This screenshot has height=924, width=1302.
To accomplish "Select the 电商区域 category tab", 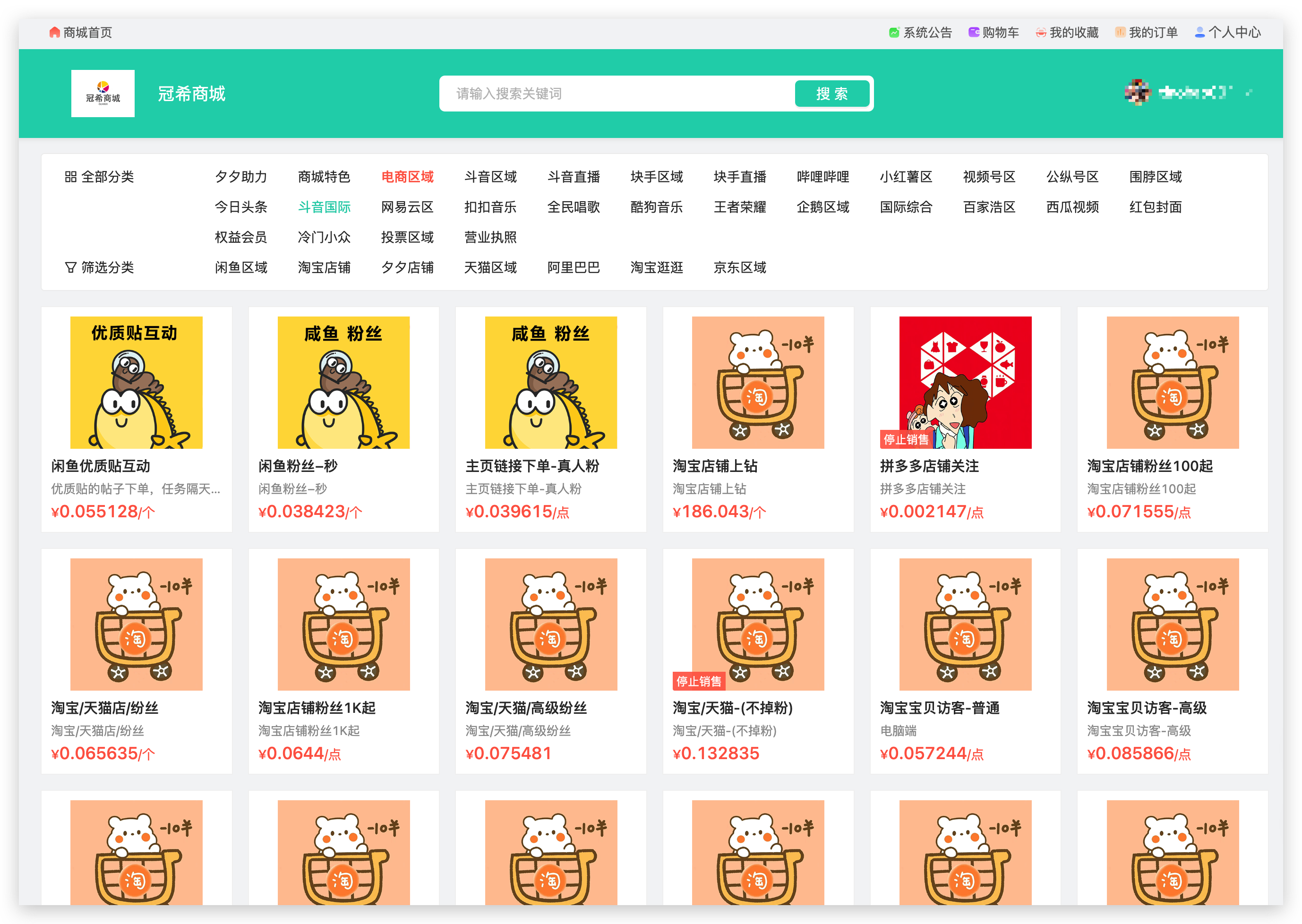I will tap(407, 177).
